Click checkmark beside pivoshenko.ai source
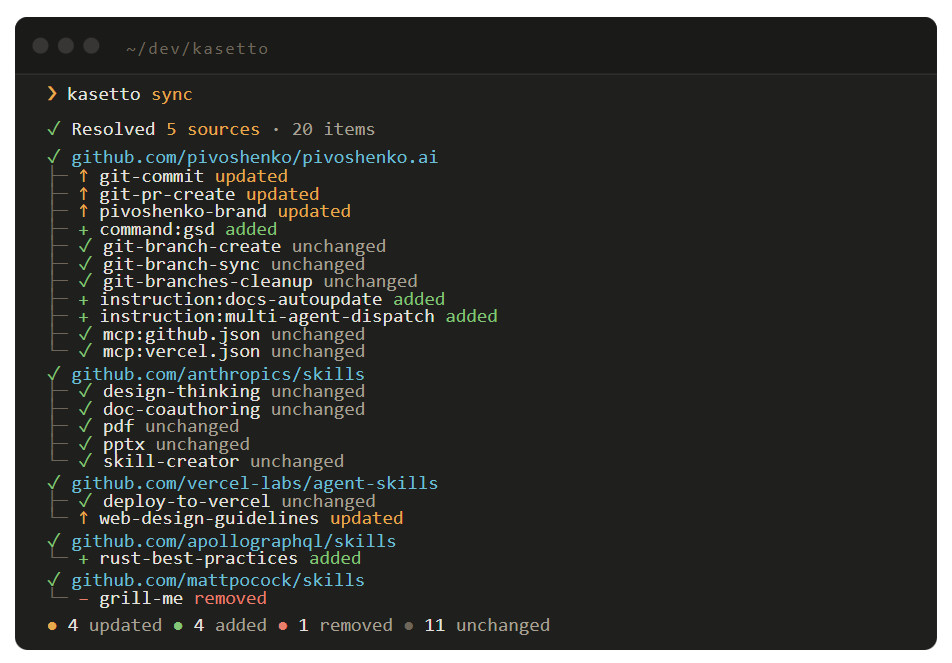The image size is (952, 663). click(54, 157)
